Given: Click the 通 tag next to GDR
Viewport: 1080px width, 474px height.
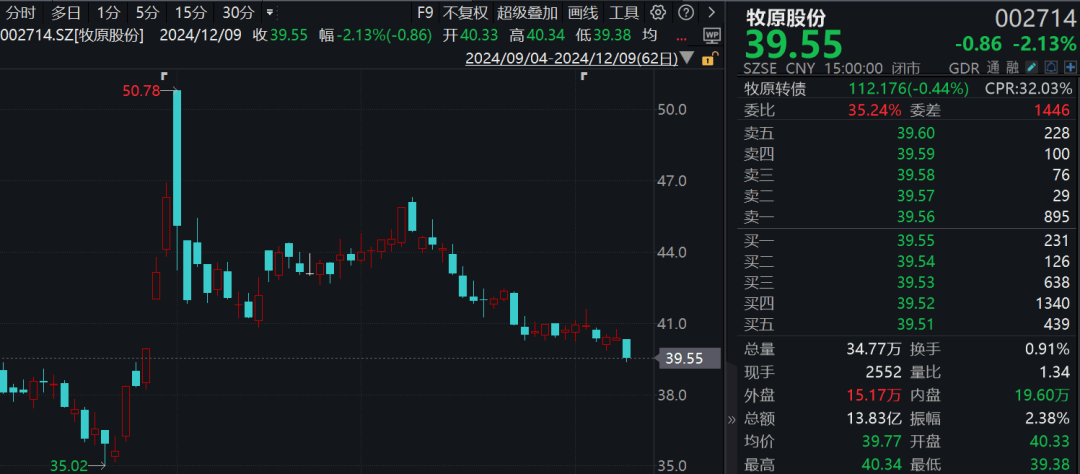Looking at the screenshot, I should coord(993,68).
